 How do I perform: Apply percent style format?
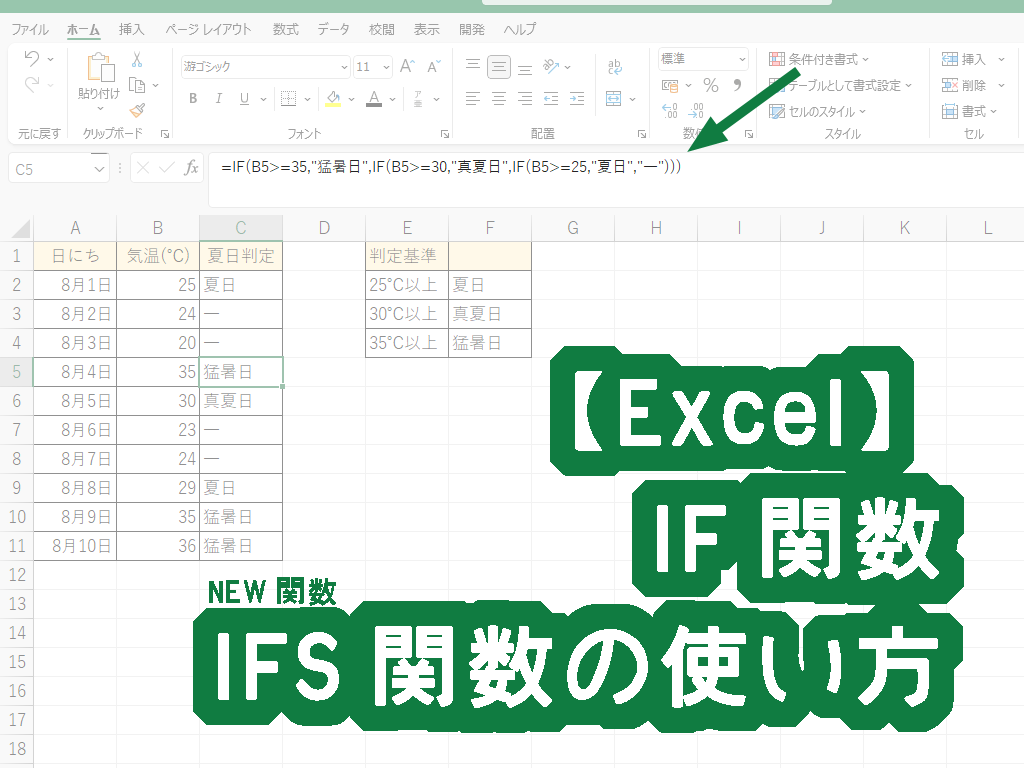[711, 86]
